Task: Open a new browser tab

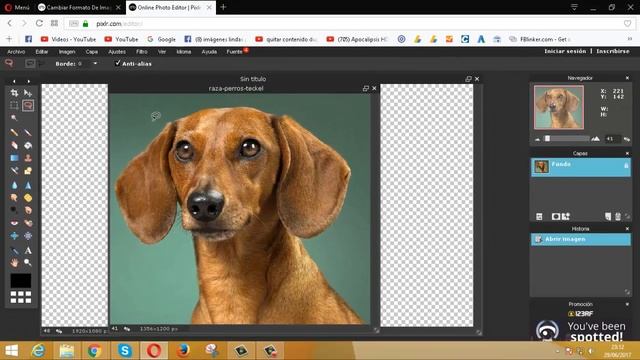Action: [x=223, y=7]
